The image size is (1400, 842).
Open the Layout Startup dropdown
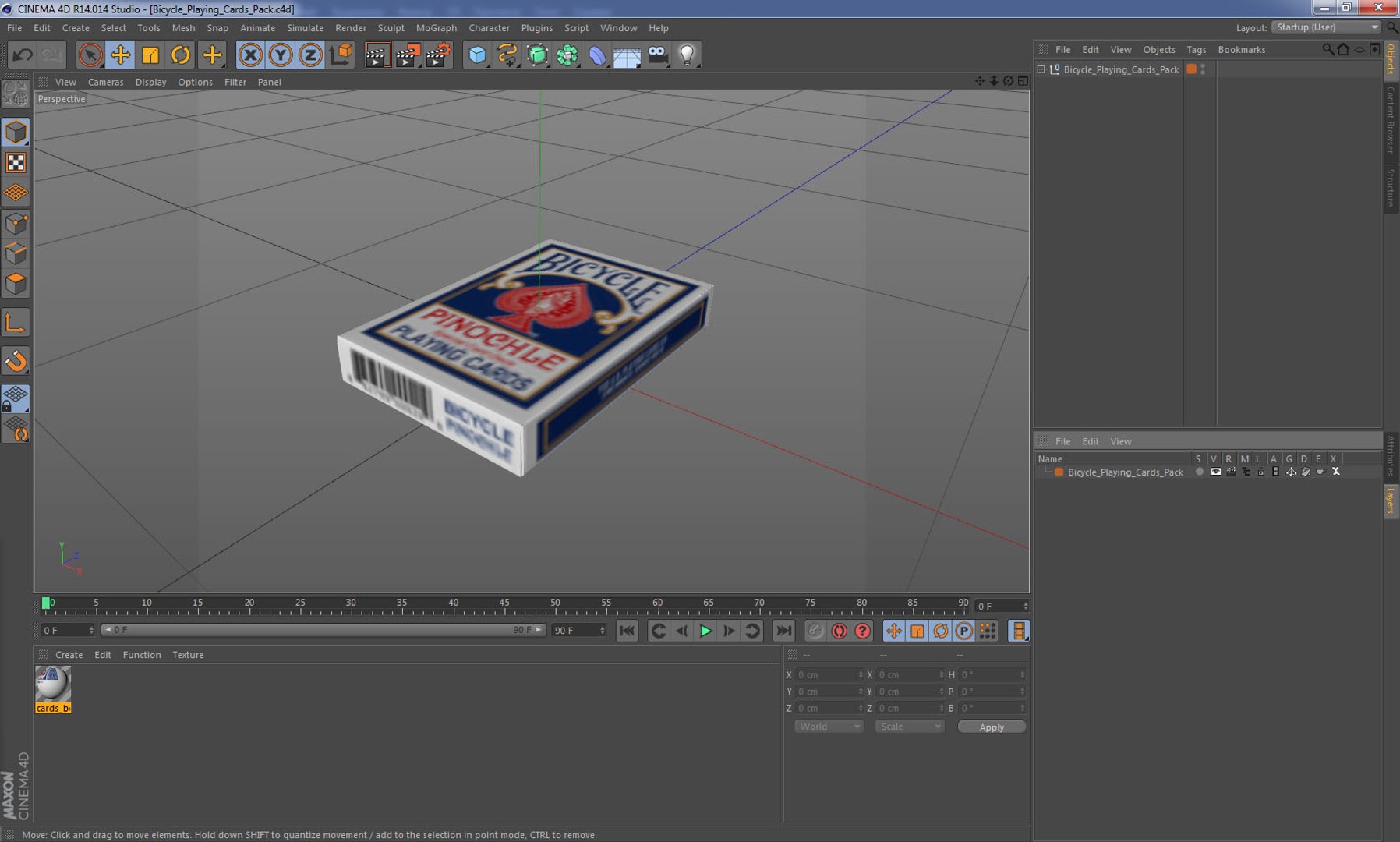tap(1326, 27)
